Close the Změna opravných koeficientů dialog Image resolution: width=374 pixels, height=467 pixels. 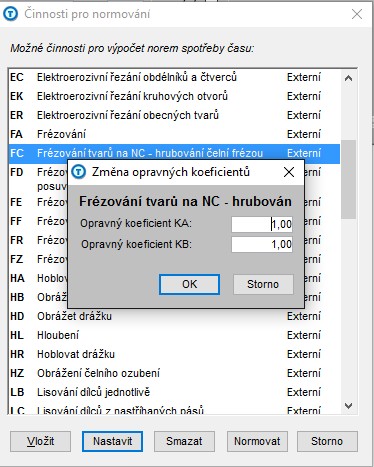click(289, 172)
